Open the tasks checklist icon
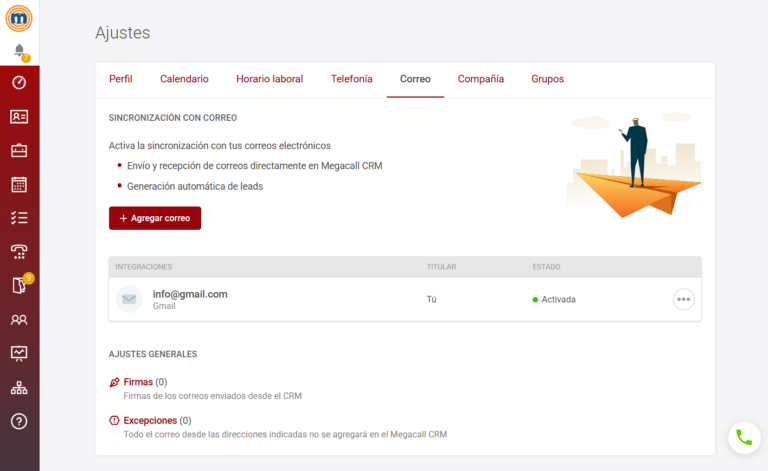This screenshot has height=471, width=768. [19, 218]
